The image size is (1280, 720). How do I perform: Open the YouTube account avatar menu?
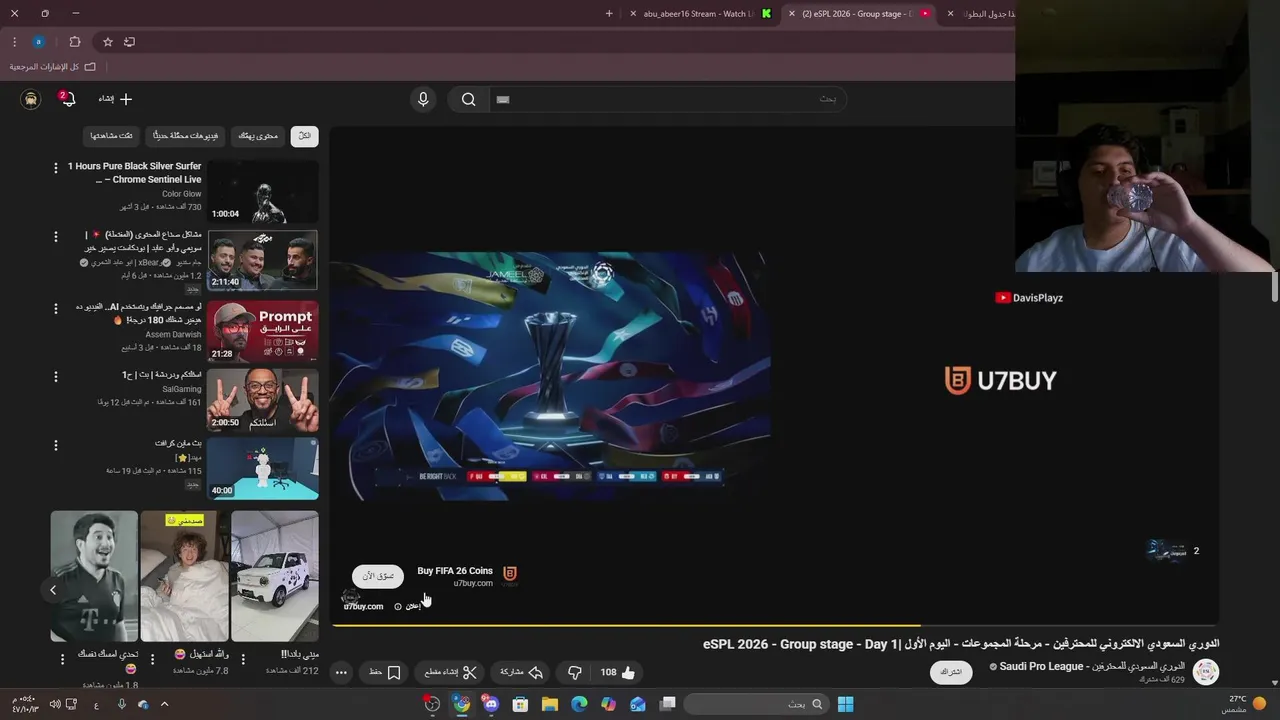[31, 99]
